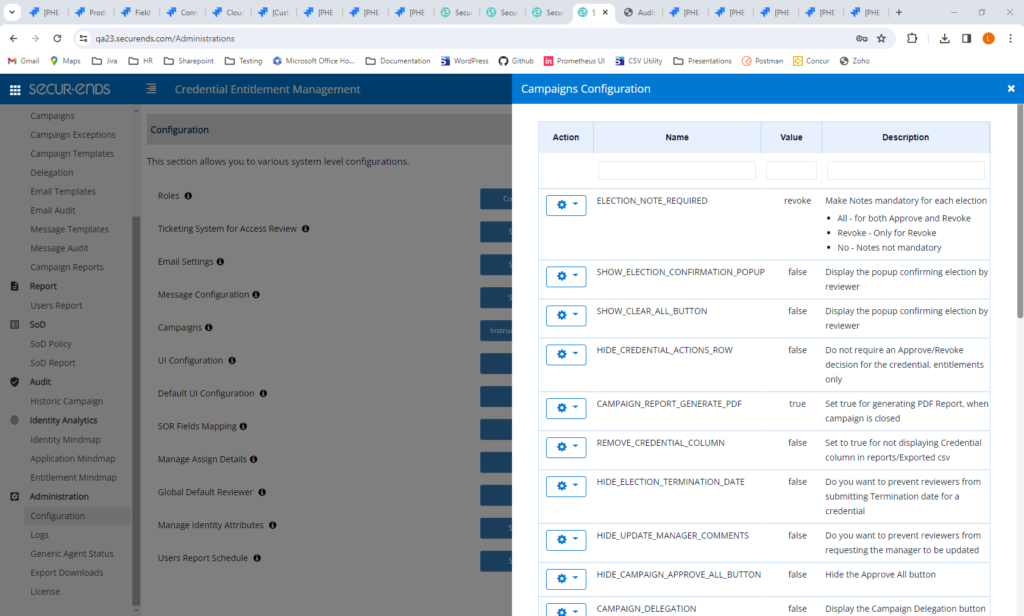Image resolution: width=1024 pixels, height=616 pixels.
Task: Click the Value column filter field
Action: 791,170
